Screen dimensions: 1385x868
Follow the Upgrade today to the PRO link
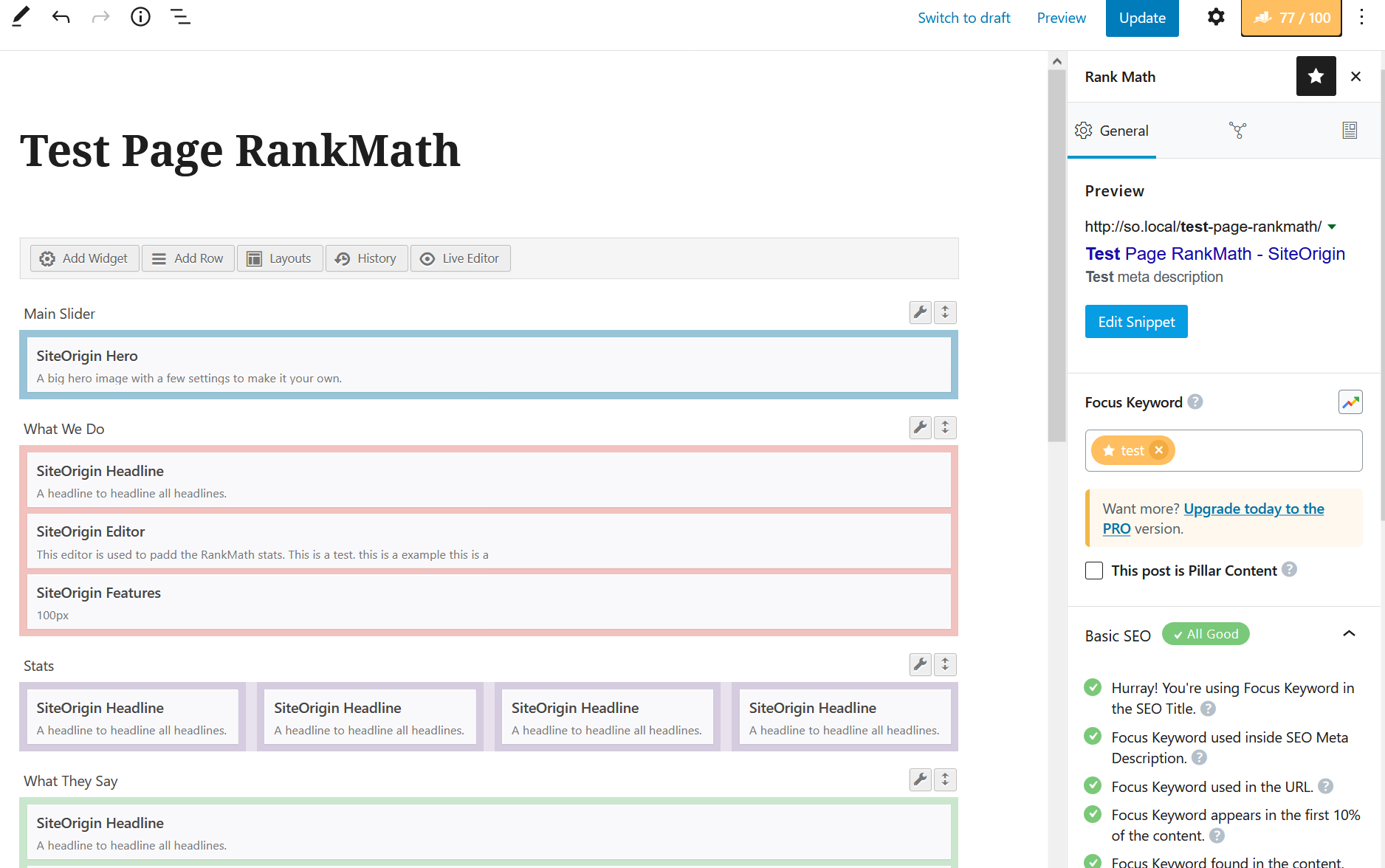click(x=1254, y=509)
